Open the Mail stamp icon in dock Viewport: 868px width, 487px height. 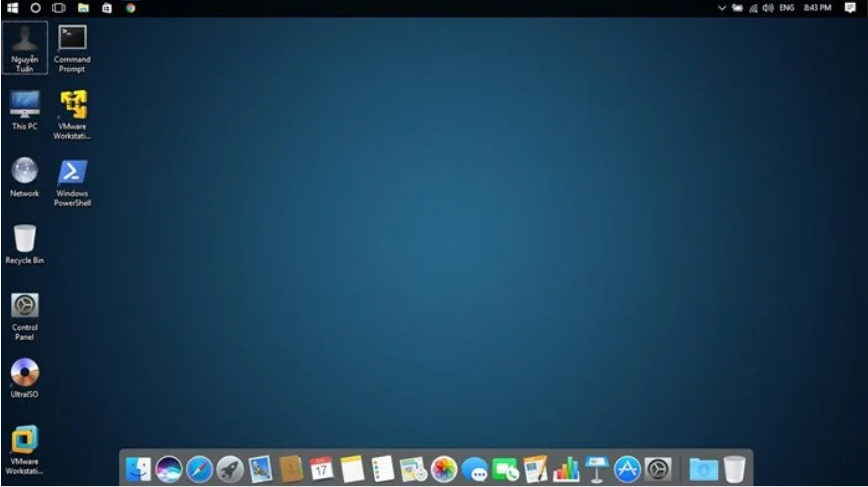point(260,469)
